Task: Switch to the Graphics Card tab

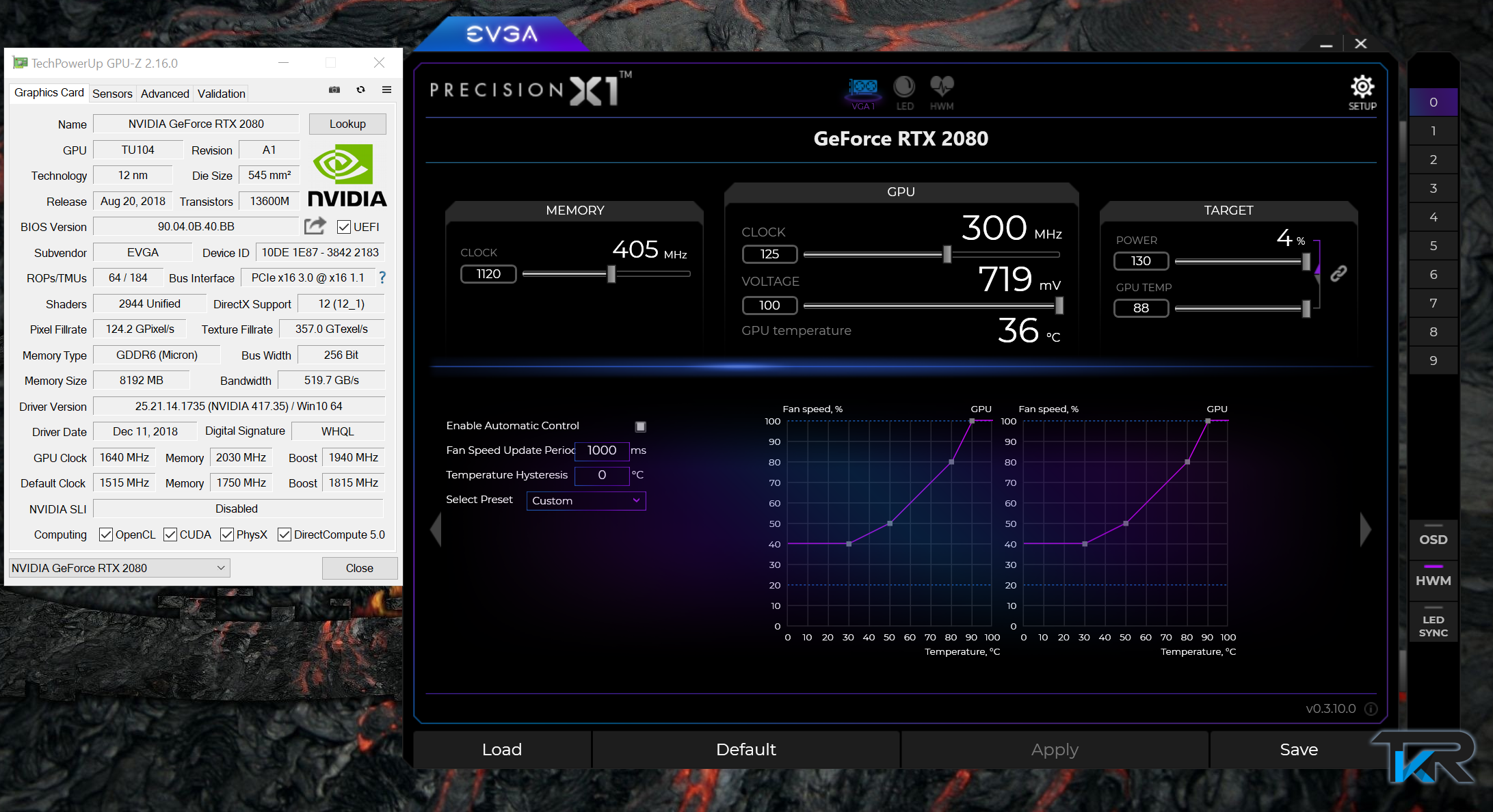Action: (49, 92)
